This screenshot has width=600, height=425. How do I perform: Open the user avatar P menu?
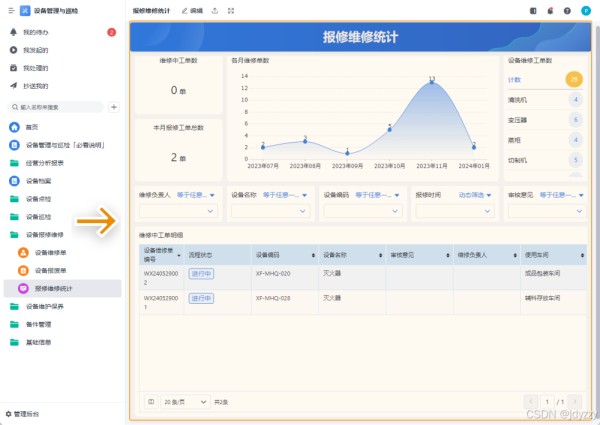pos(586,11)
